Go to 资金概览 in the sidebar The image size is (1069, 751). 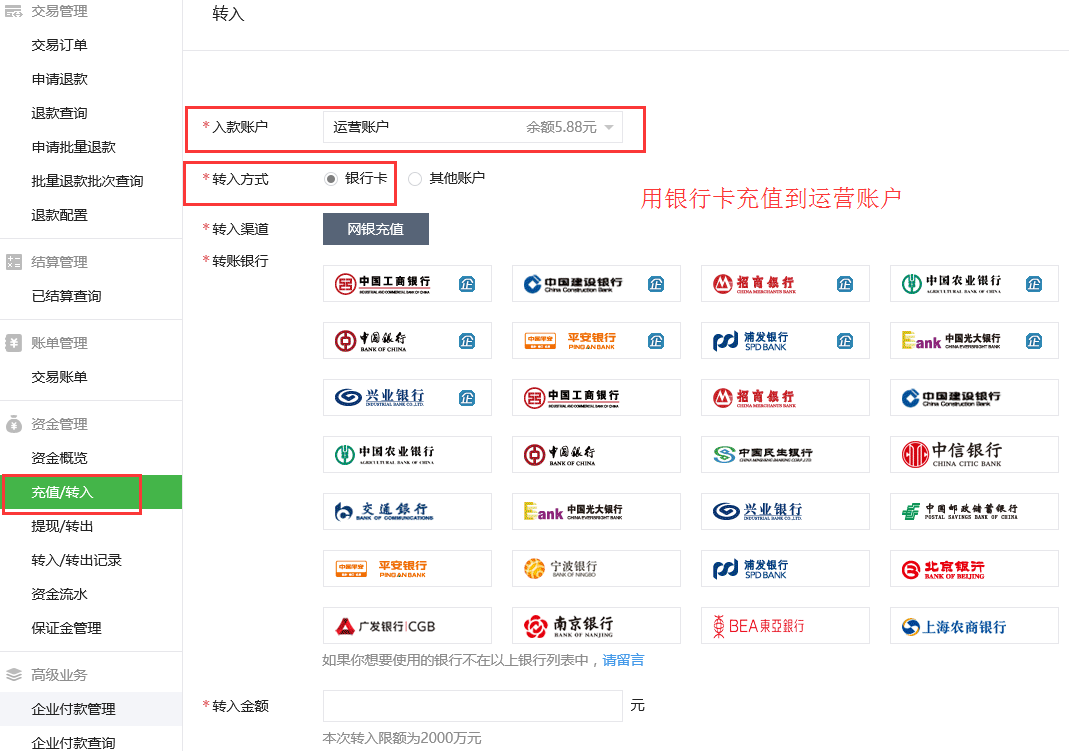pyautogui.click(x=59, y=458)
